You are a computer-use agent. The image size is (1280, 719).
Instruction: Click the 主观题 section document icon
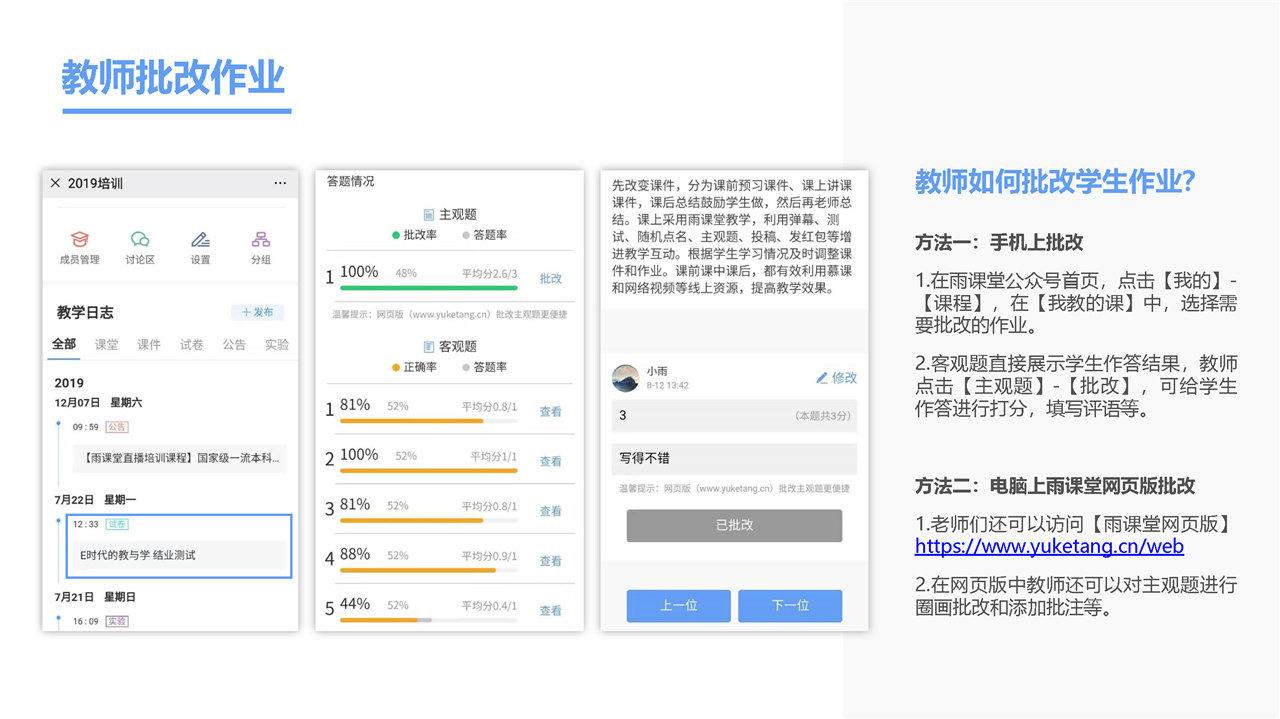pos(428,214)
